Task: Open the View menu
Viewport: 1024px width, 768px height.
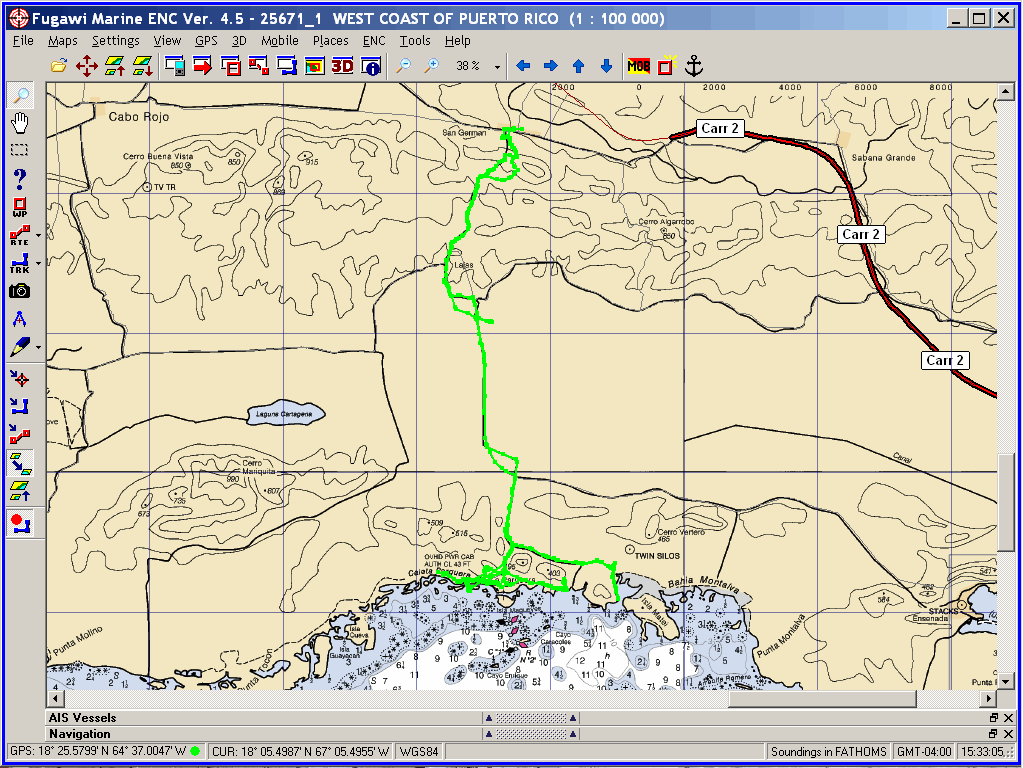Action: [x=167, y=40]
